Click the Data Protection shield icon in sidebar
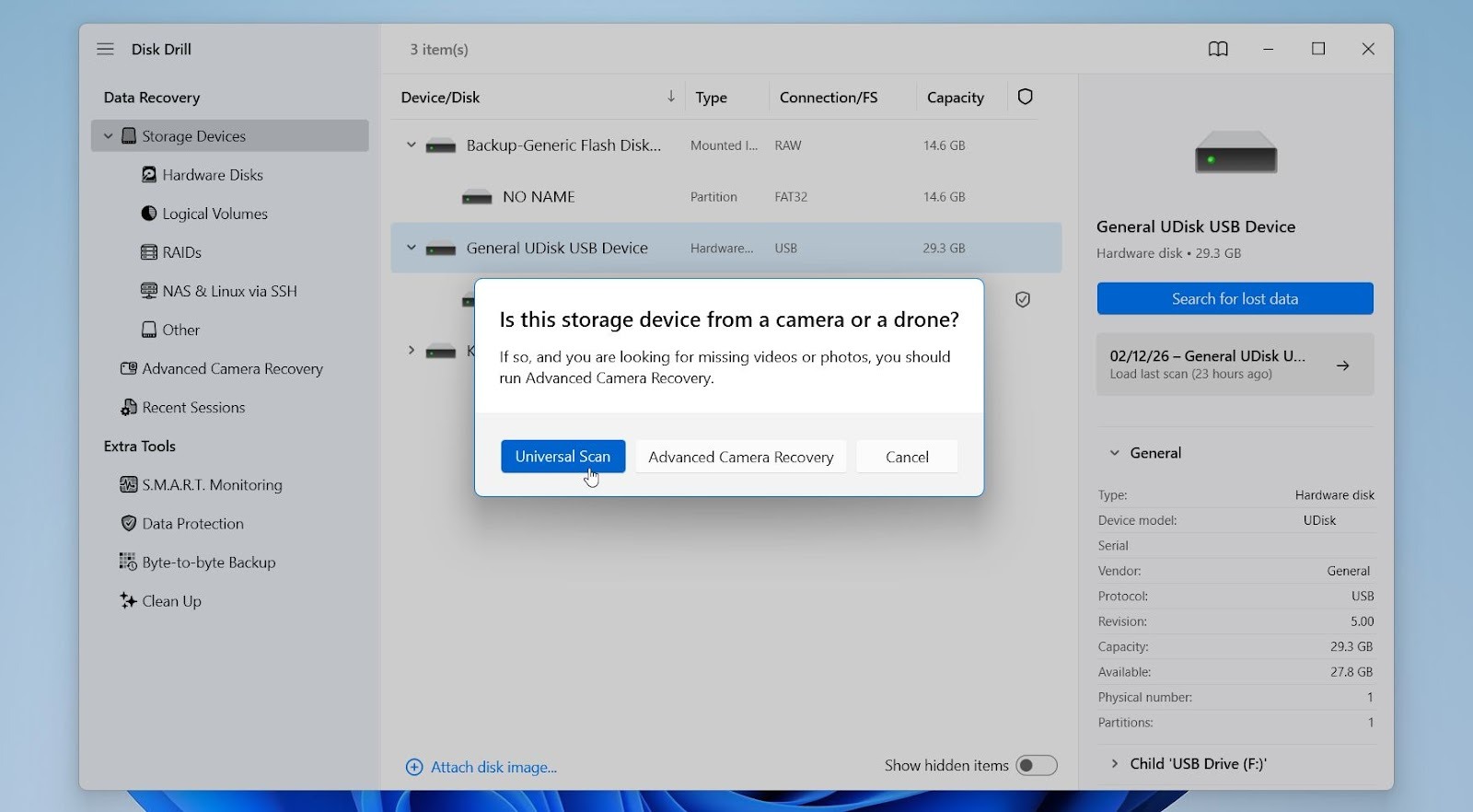The image size is (1473, 812). [129, 523]
